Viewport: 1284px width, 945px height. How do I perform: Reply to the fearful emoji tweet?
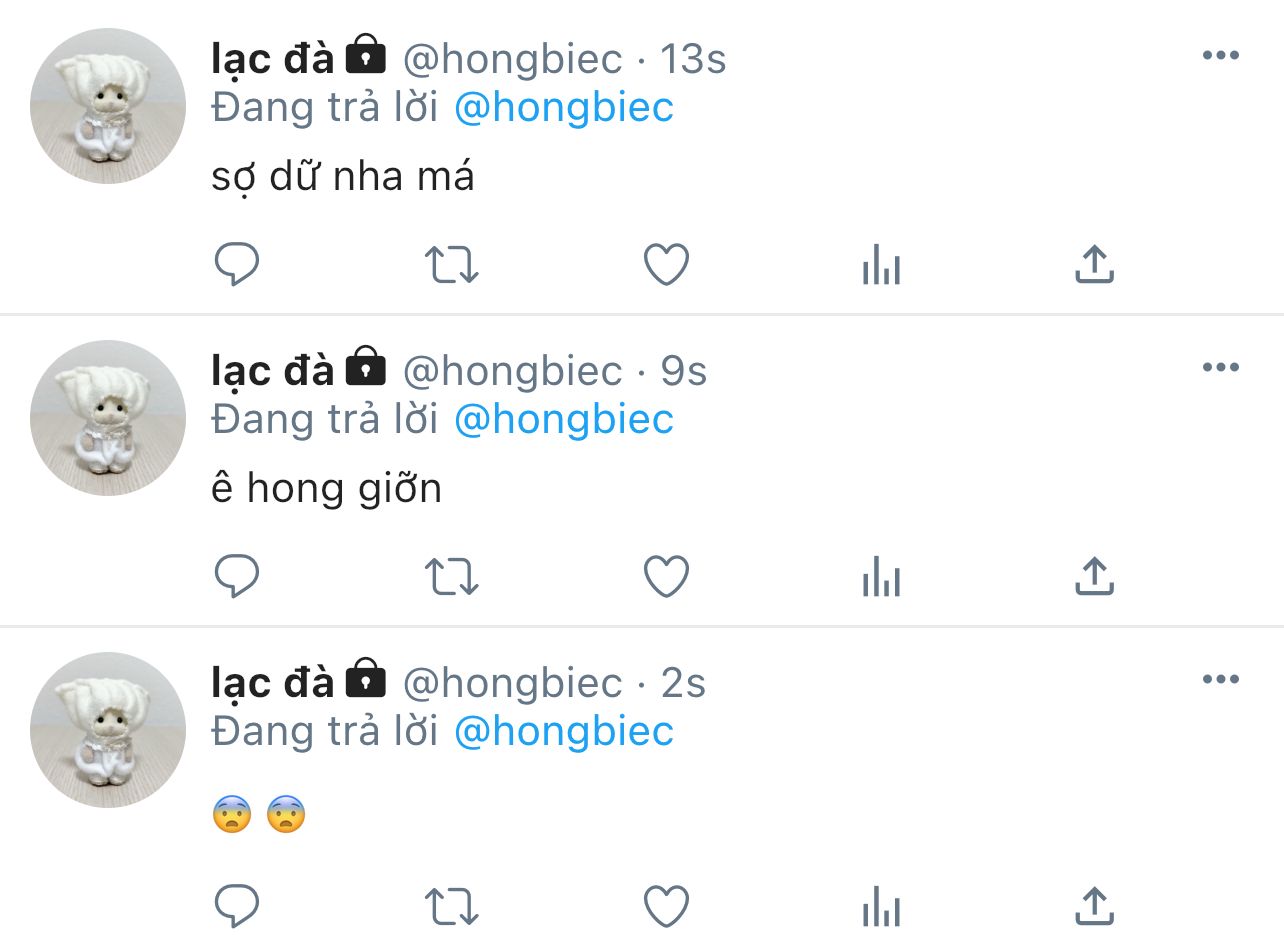point(238,907)
